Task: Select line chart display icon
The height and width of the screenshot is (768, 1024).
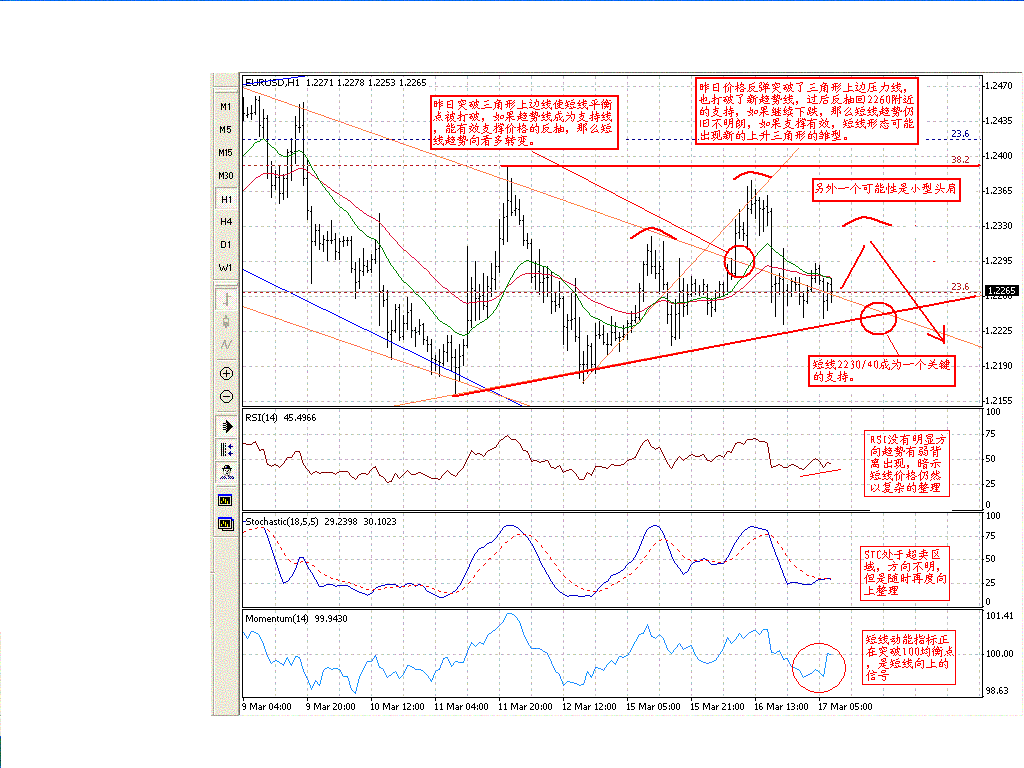Action: tap(226, 345)
